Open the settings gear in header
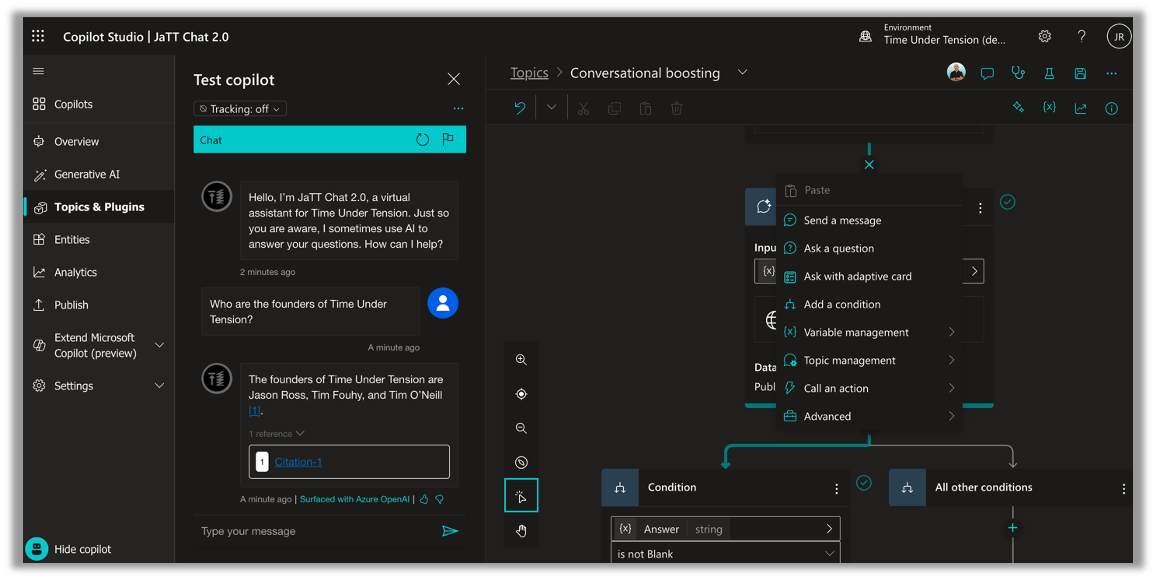1156x580 pixels. point(1045,36)
